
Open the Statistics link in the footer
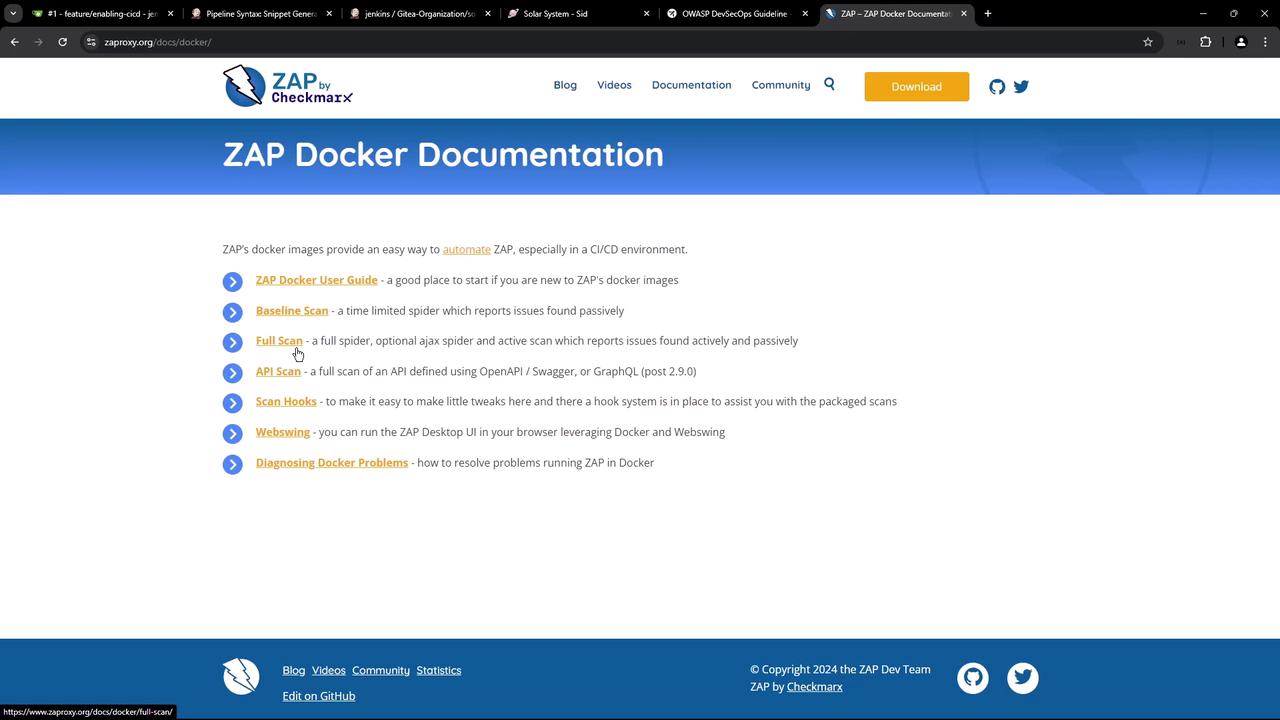point(439,670)
